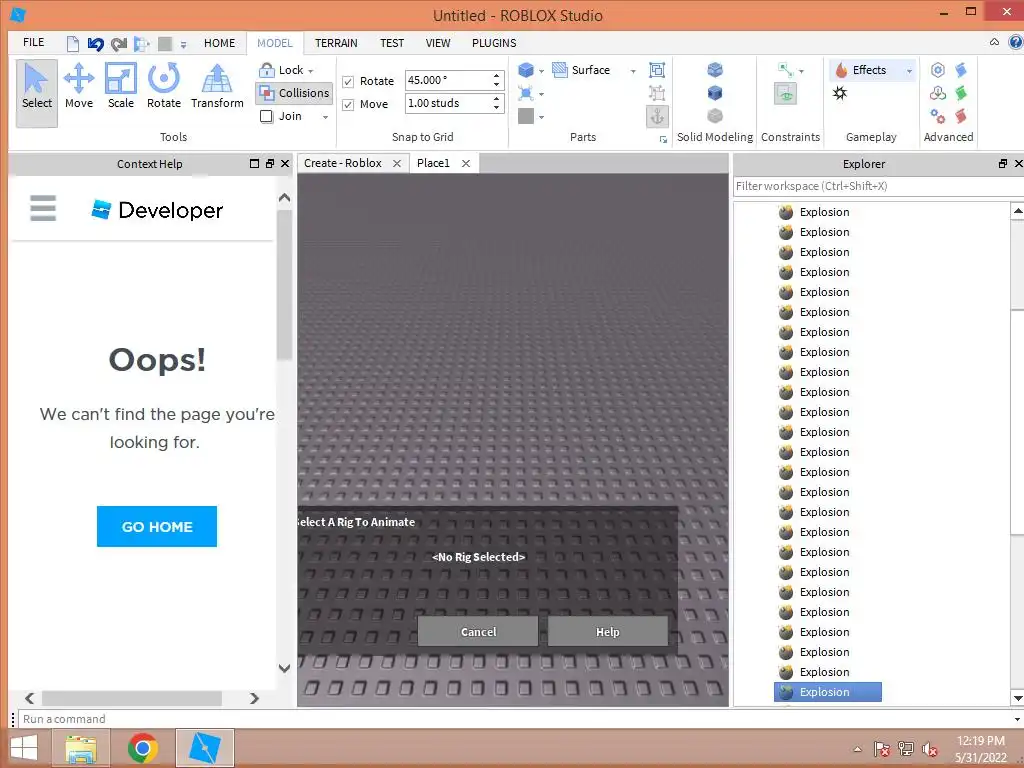The image size is (1024, 768).
Task: Switch to the VIEW ribbon tab
Action: click(438, 43)
